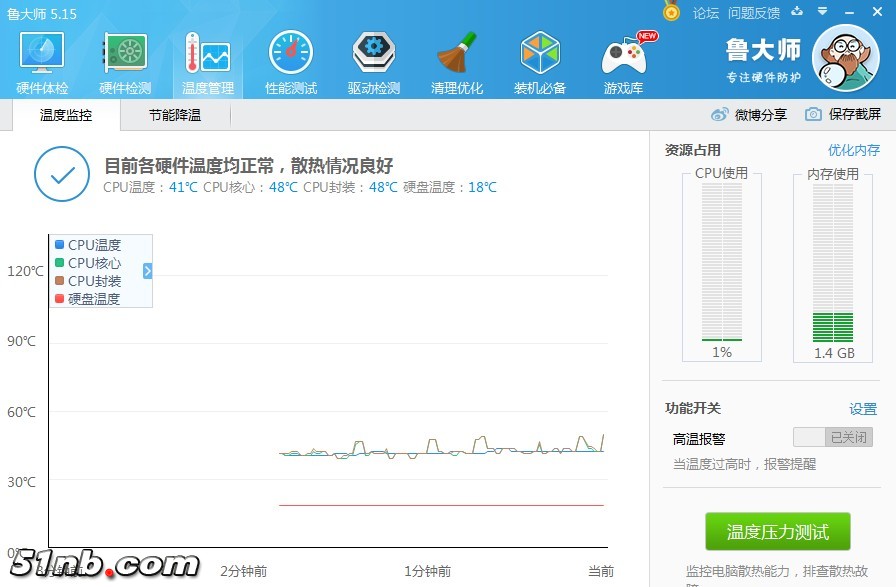Open 清理优化 cleanup broom icon
The image size is (896, 587).
(x=457, y=63)
